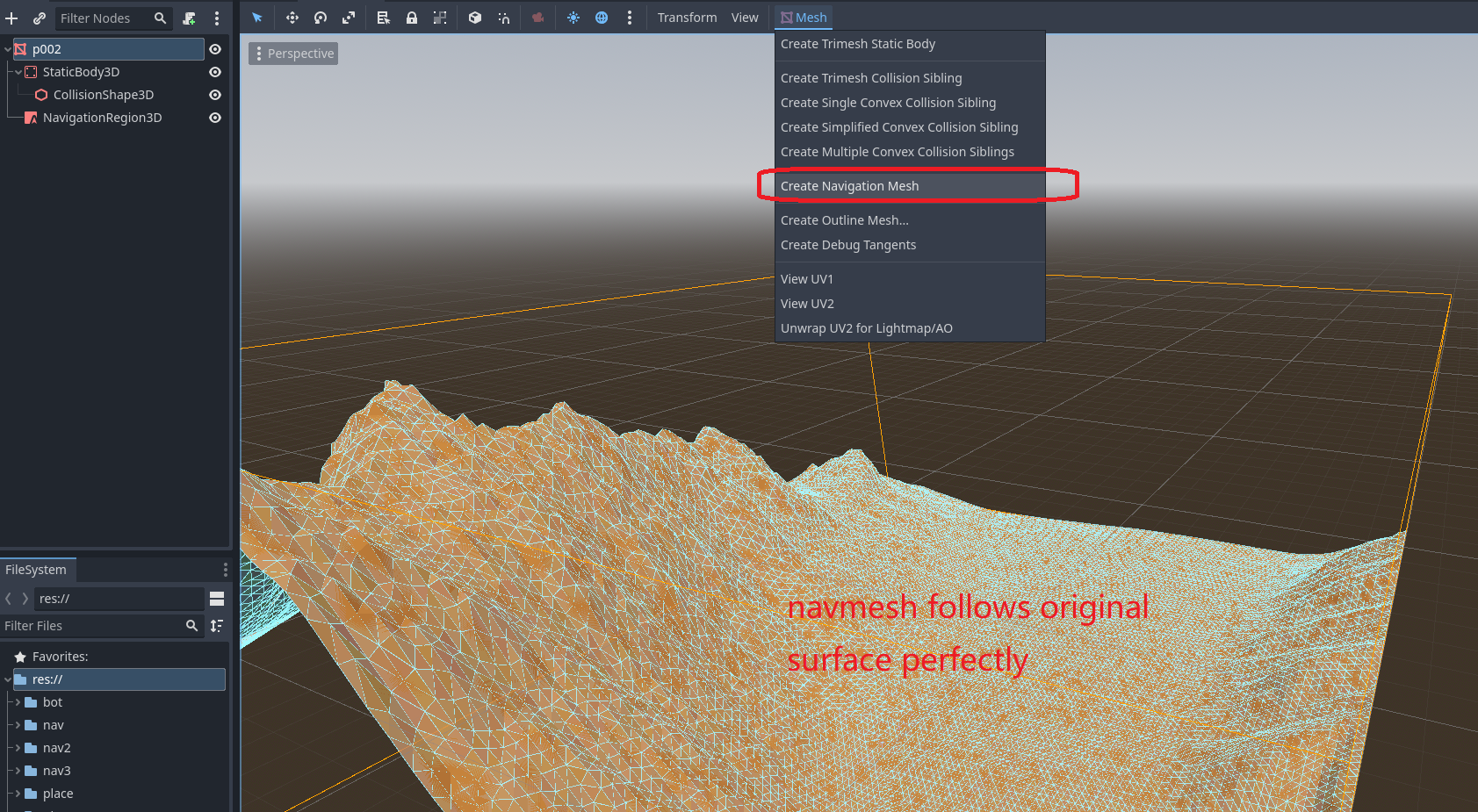The image size is (1478, 812).
Task: Open the Transform menu
Action: pos(687,18)
